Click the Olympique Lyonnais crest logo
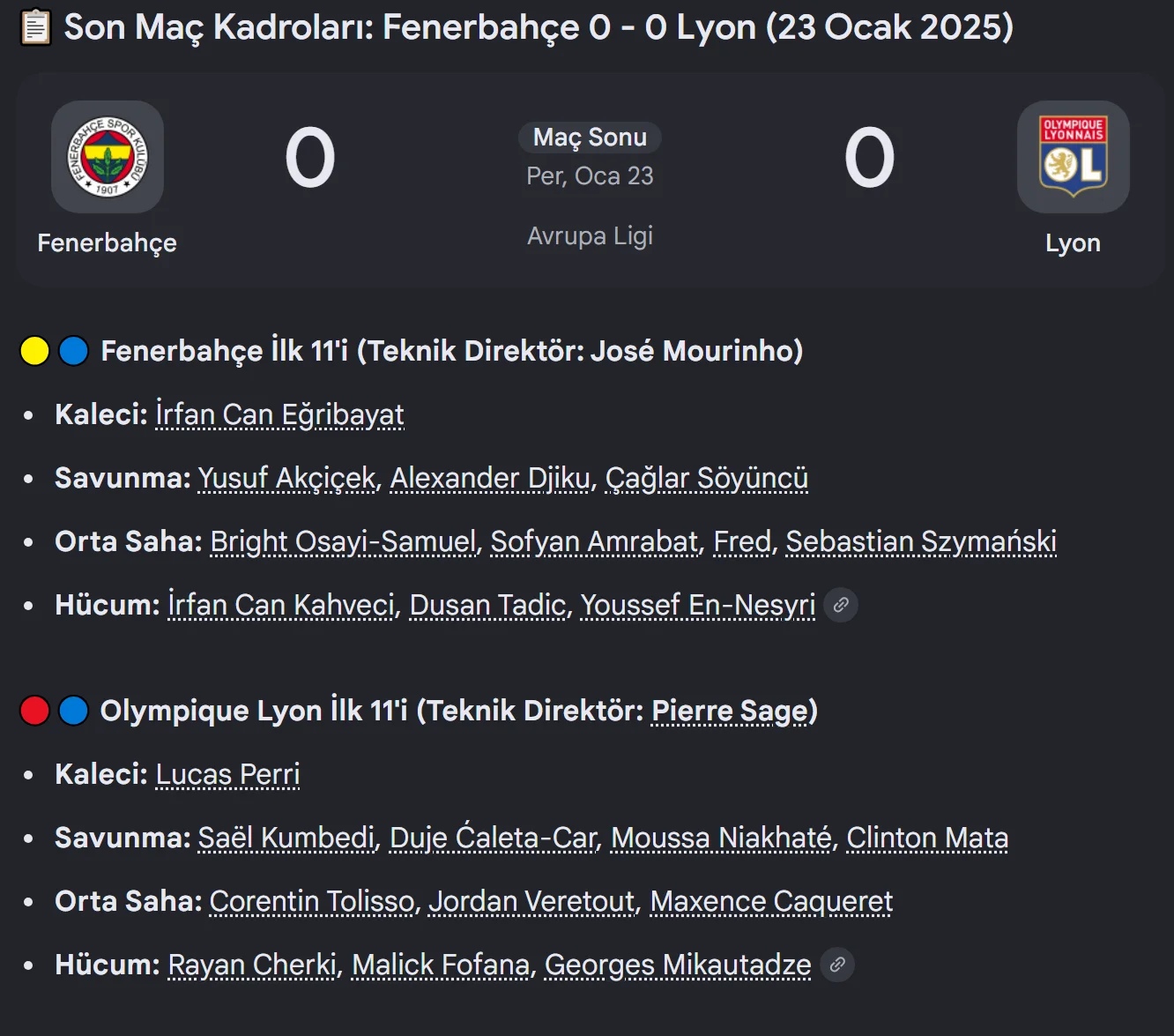 tap(1074, 157)
